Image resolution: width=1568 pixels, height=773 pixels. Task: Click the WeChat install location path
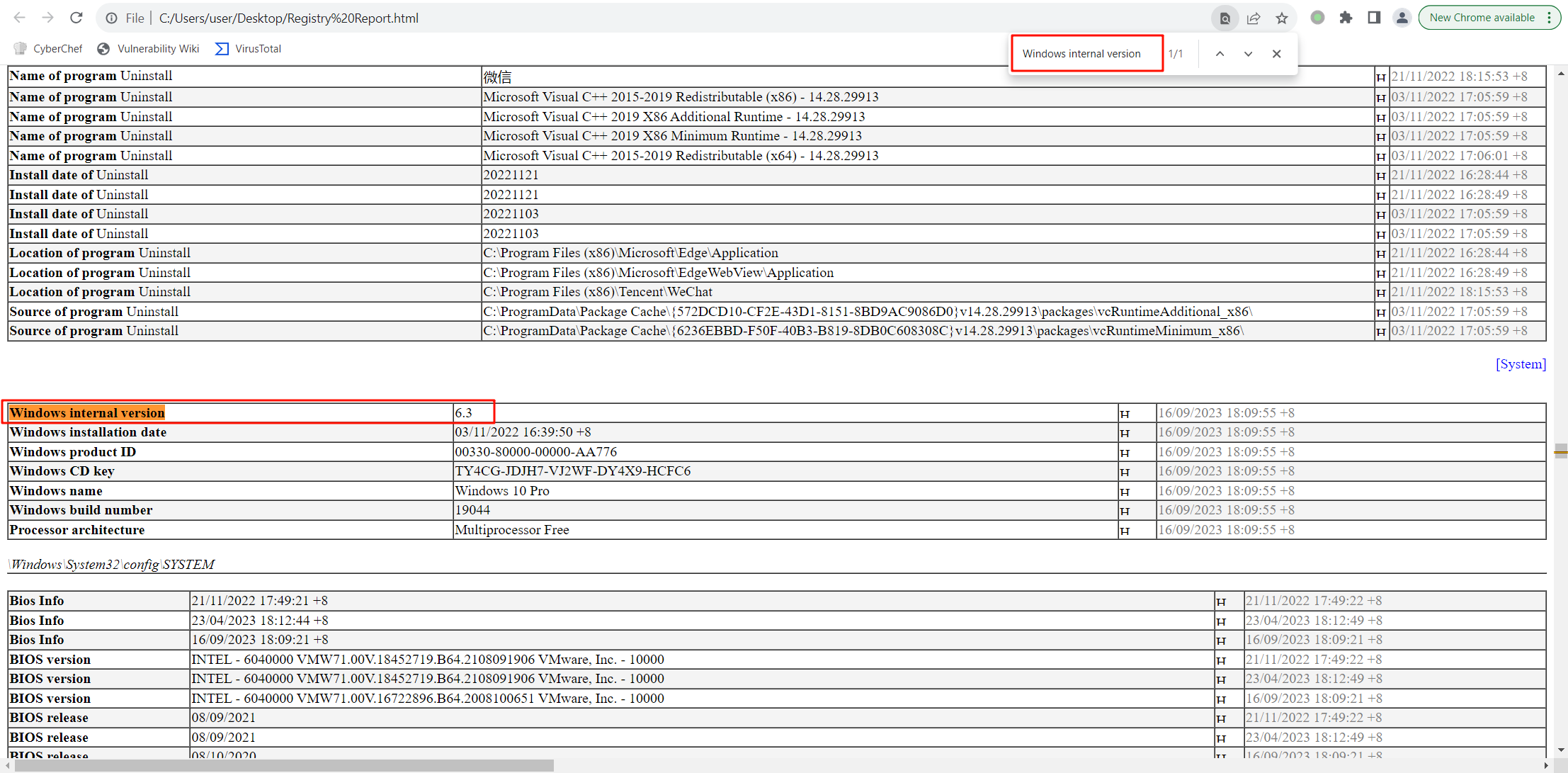coord(598,292)
